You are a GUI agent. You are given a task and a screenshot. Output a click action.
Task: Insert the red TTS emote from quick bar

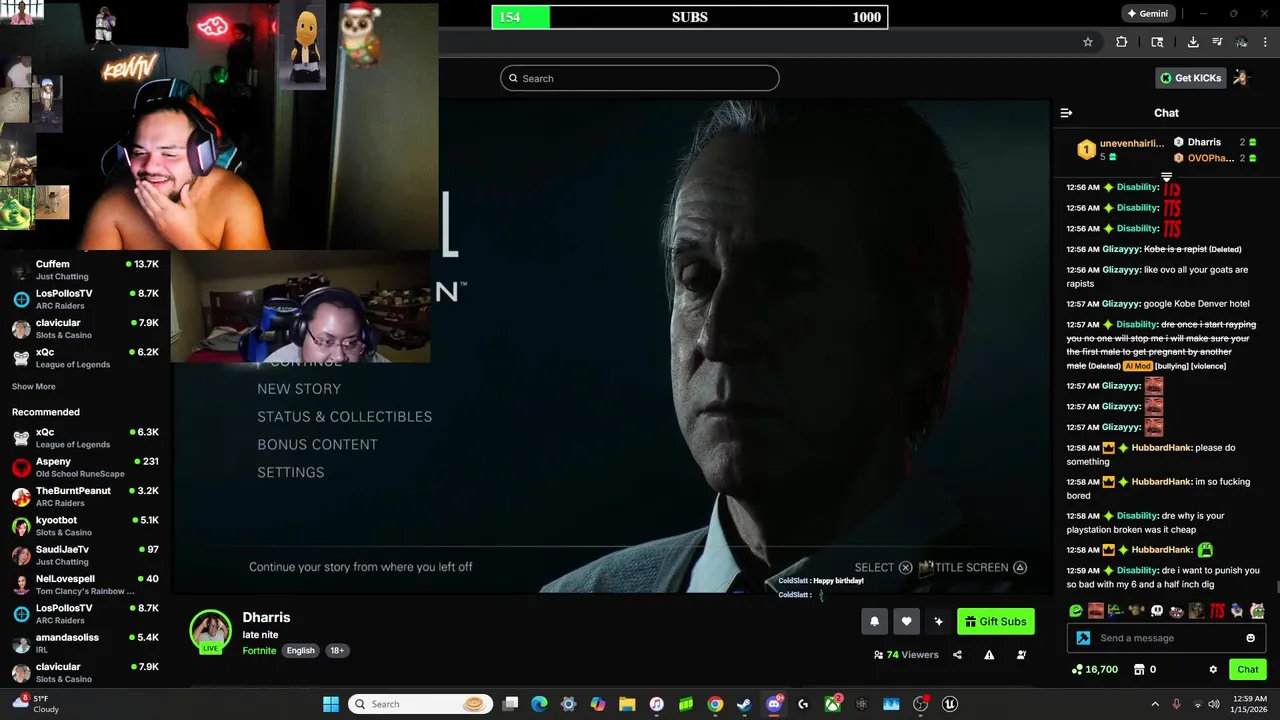coord(1217,611)
